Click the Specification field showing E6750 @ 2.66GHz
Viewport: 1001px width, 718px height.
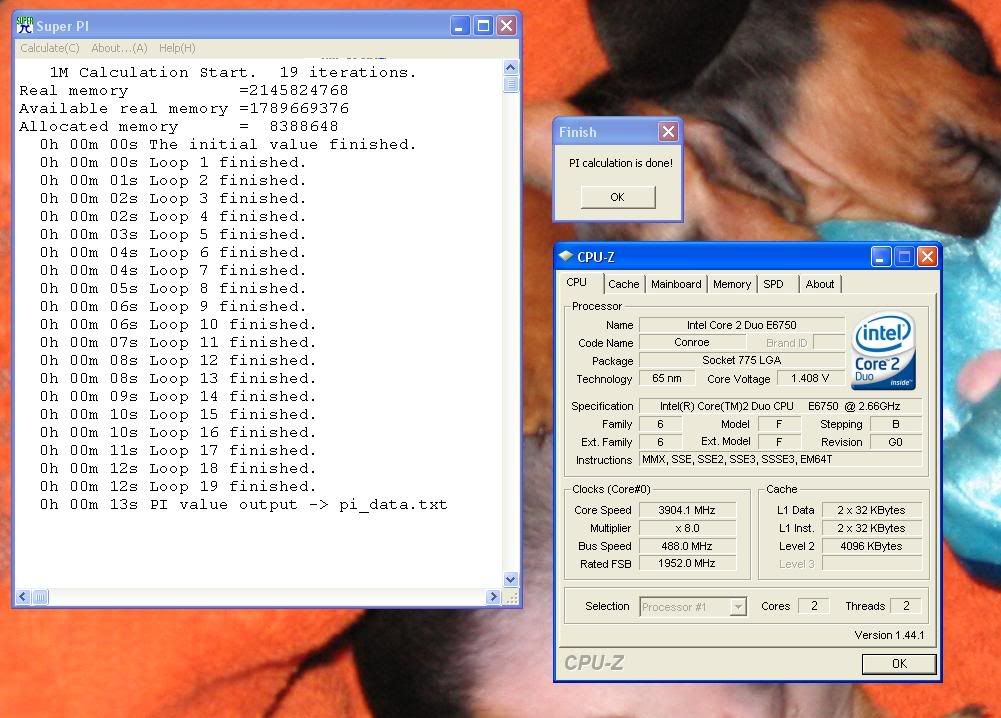pyautogui.click(x=781, y=406)
